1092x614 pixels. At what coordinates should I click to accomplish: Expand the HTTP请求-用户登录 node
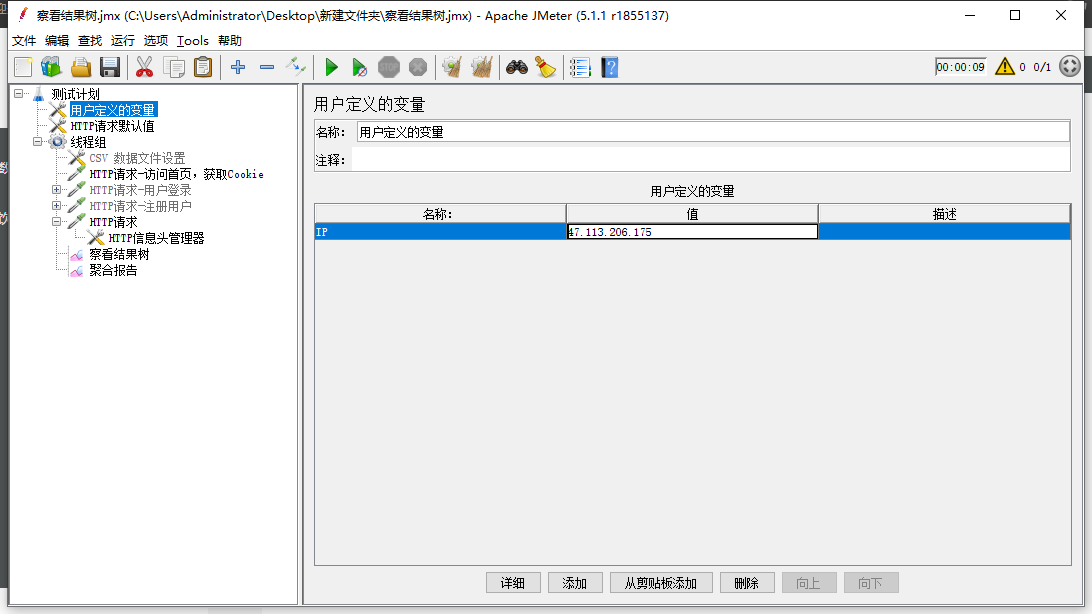point(56,189)
